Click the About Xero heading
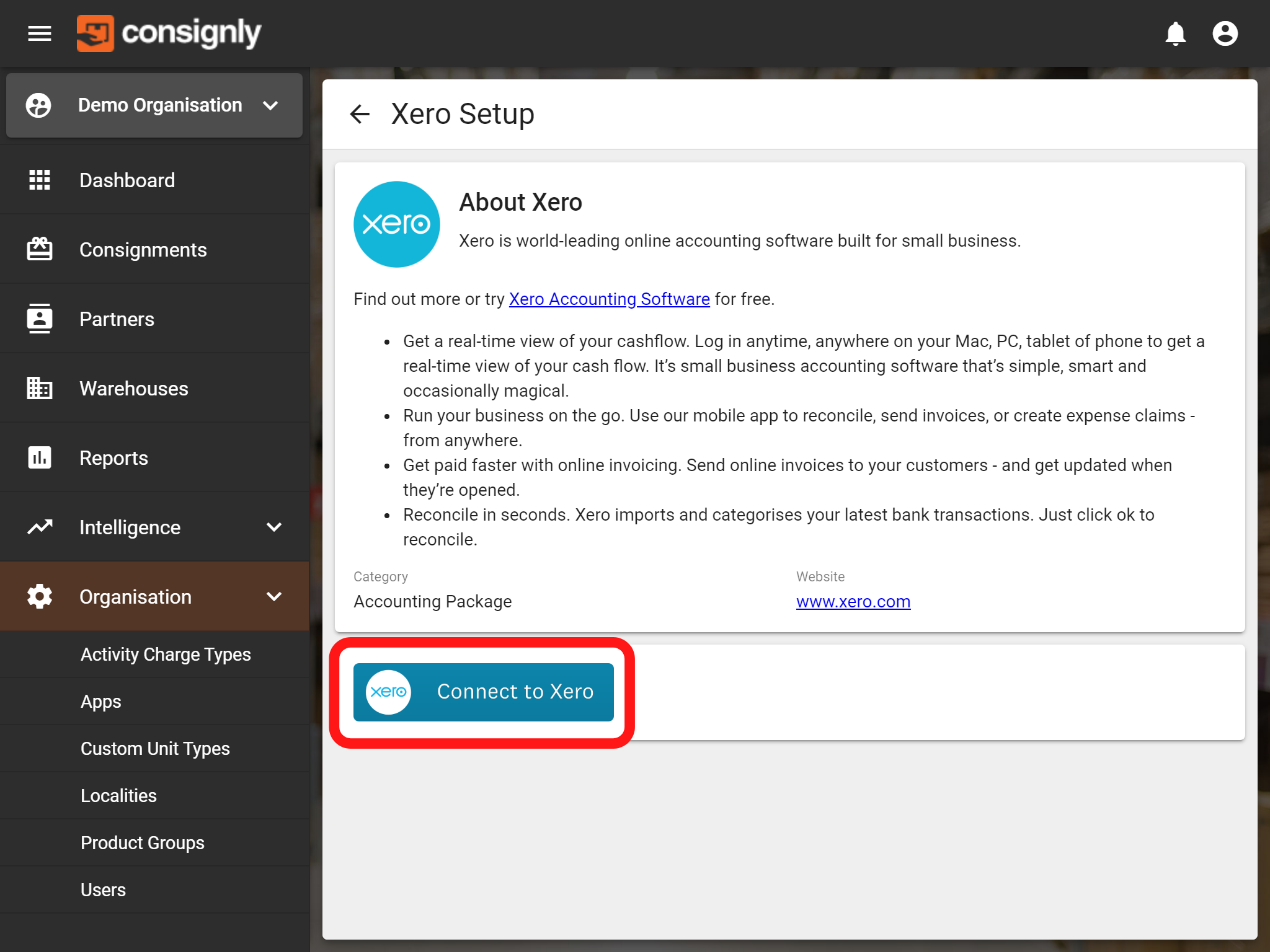 [520, 202]
